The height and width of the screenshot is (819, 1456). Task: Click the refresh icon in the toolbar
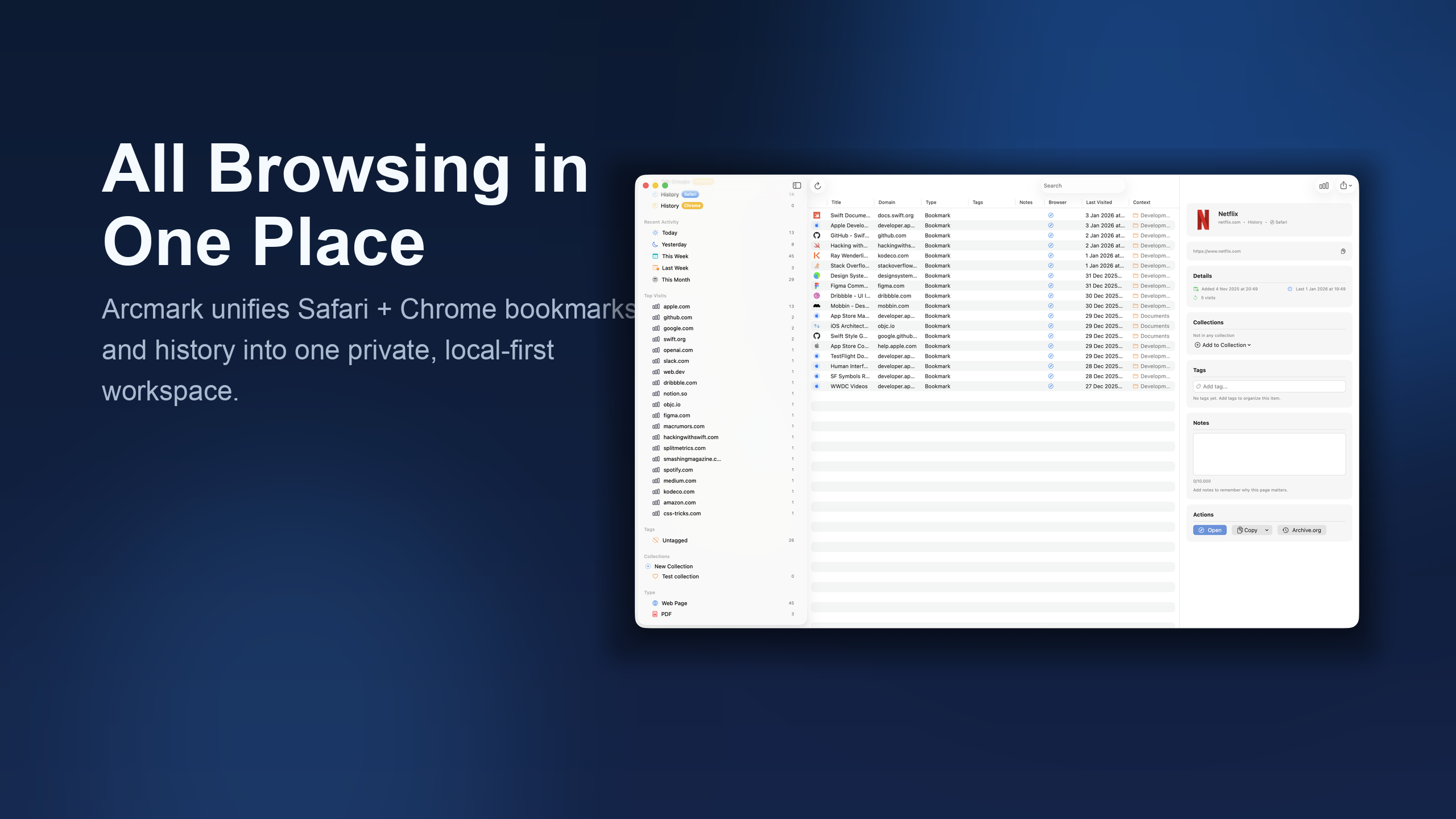pos(817,185)
